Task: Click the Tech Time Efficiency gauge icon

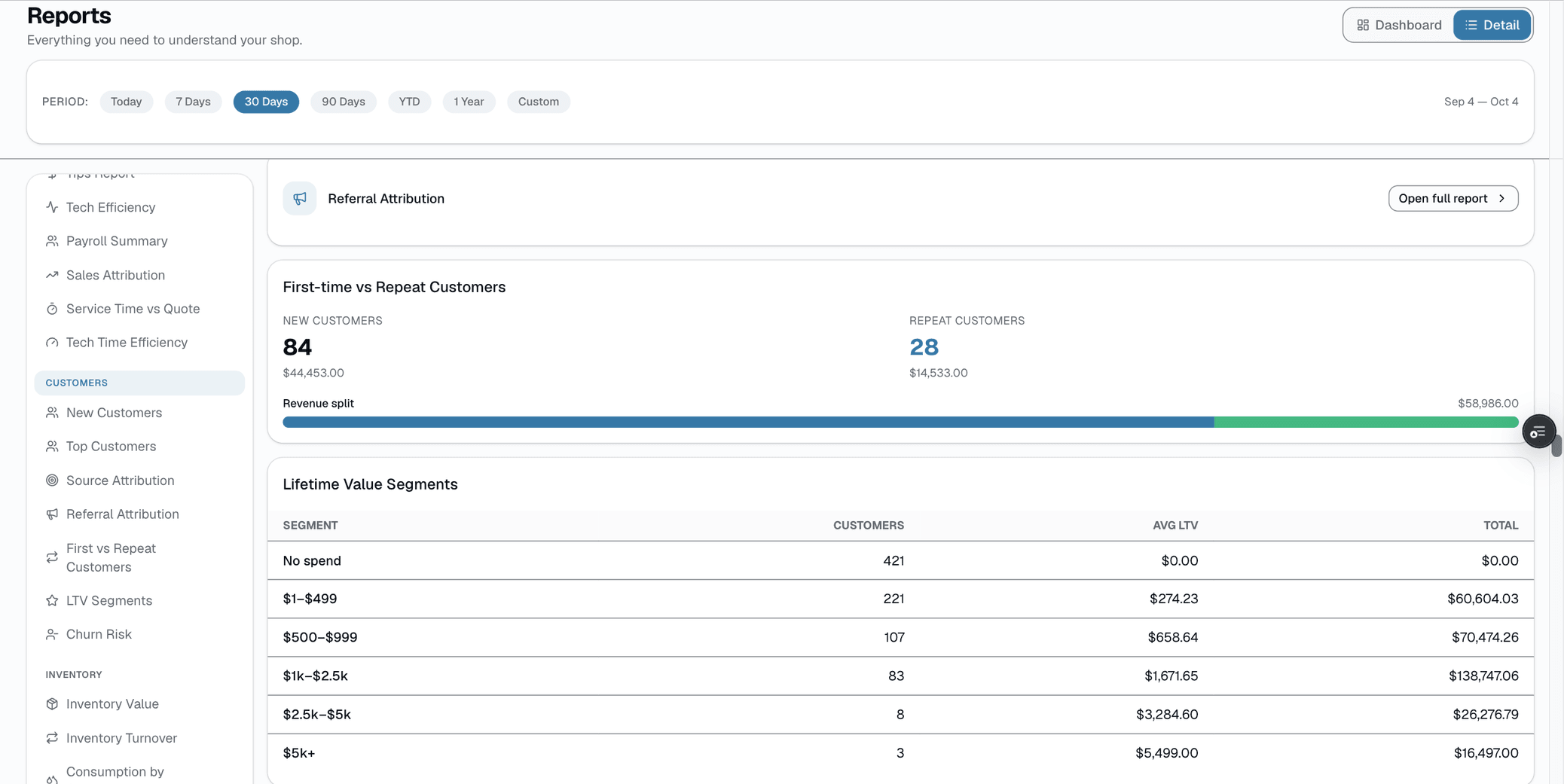Action: pos(52,343)
